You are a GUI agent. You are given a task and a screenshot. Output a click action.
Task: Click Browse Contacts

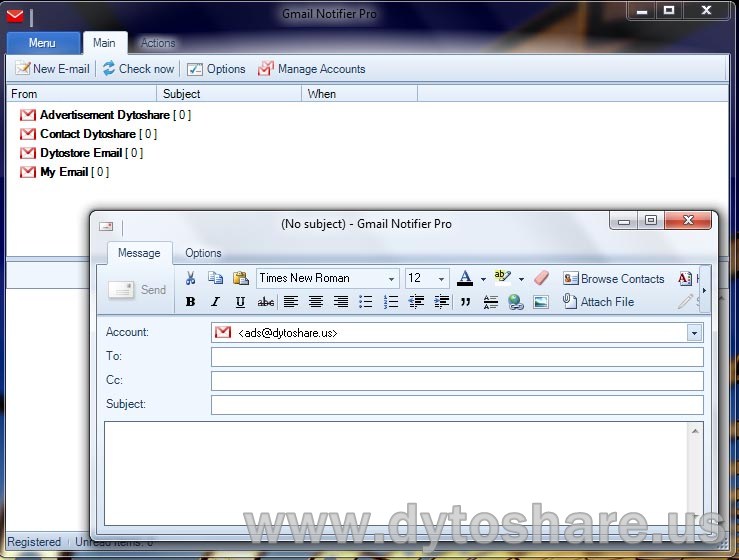pyautogui.click(x=614, y=279)
